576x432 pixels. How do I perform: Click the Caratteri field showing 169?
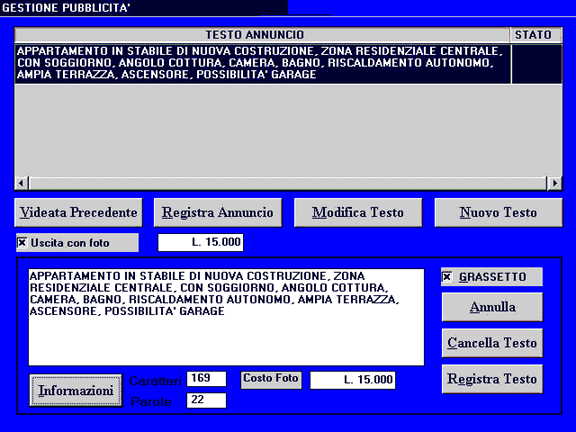coord(206,379)
